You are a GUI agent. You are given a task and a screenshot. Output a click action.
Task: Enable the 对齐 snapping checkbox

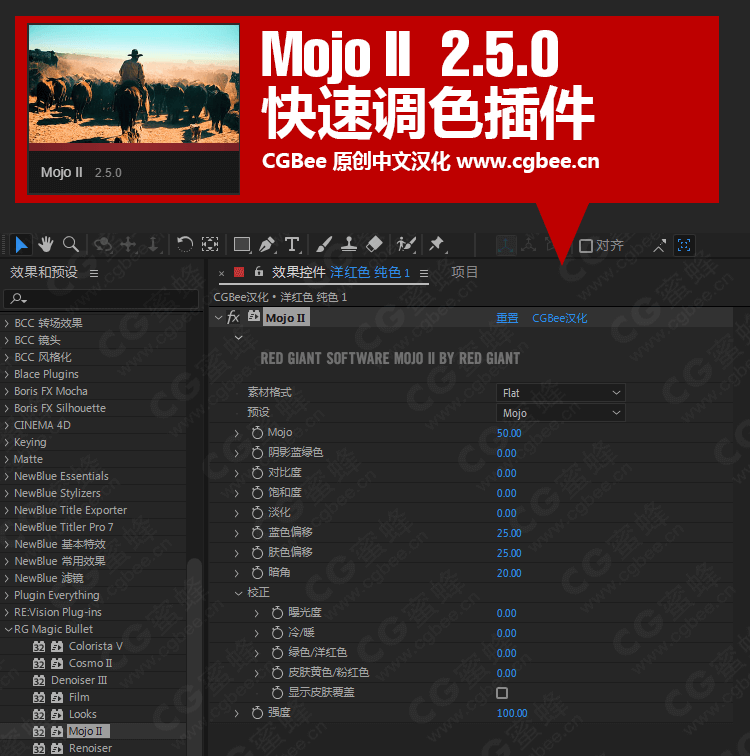[x=586, y=246]
